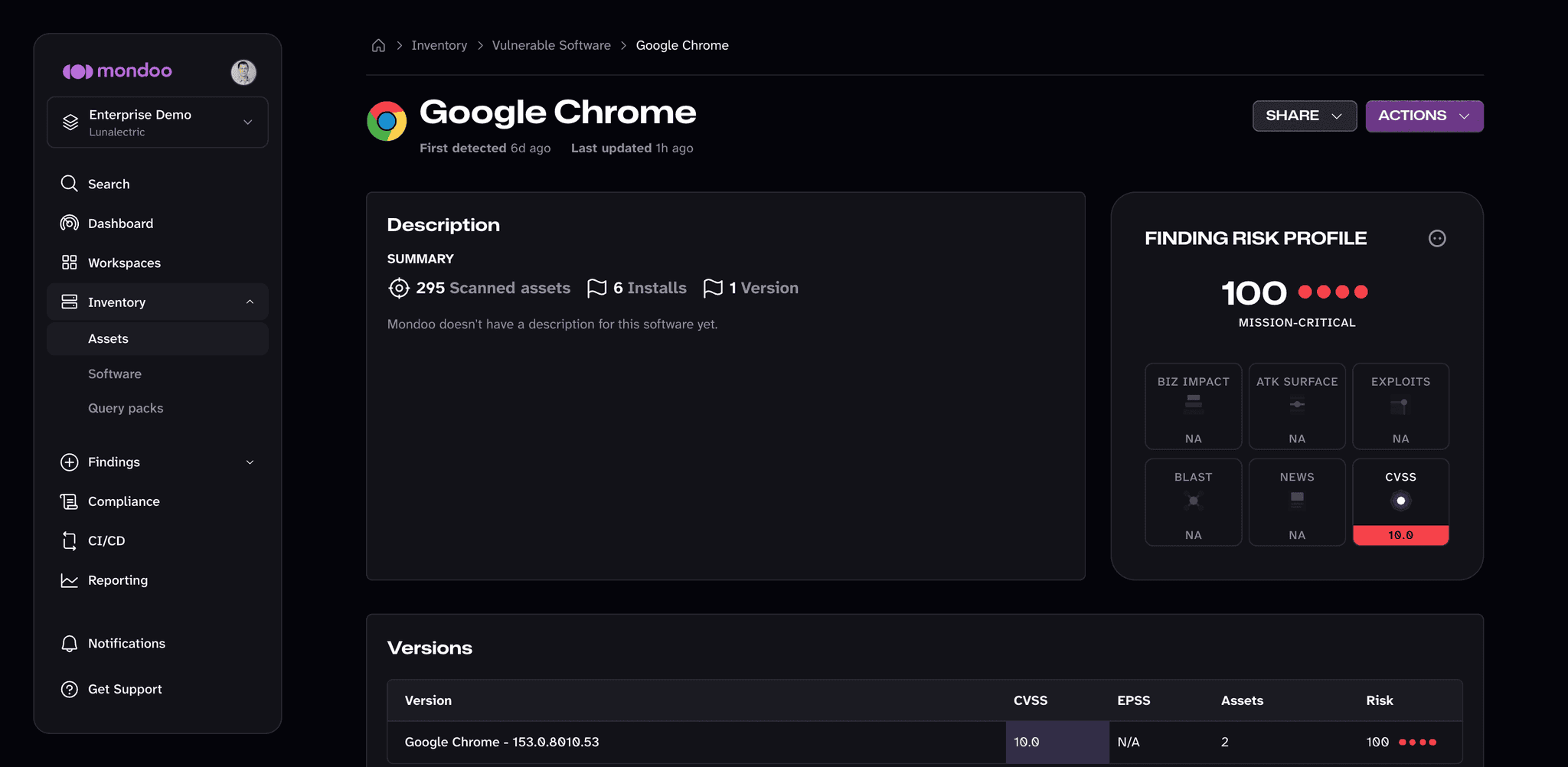This screenshot has height=767, width=1568.
Task: Click the Biz Impact factor icon
Action: click(x=1194, y=403)
